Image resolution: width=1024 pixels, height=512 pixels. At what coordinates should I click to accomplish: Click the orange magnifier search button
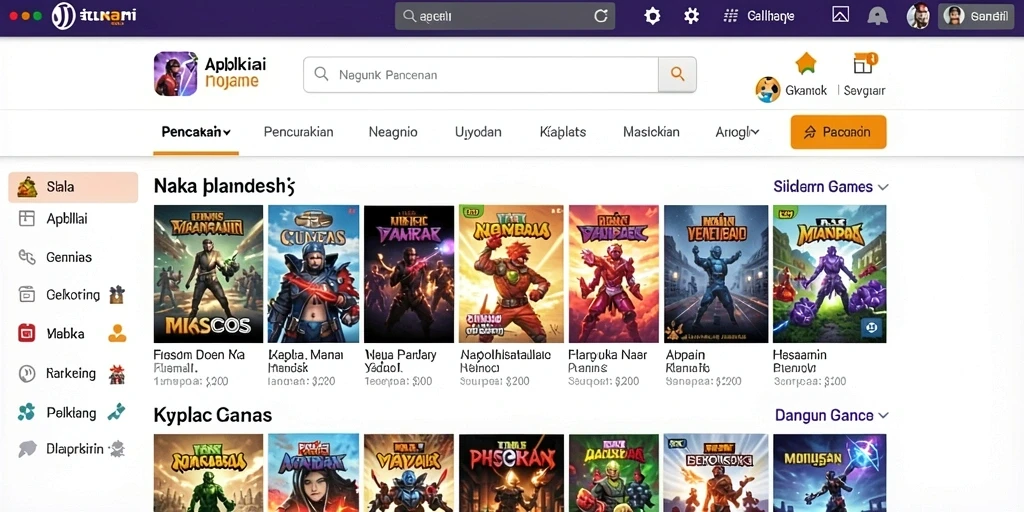pos(677,74)
